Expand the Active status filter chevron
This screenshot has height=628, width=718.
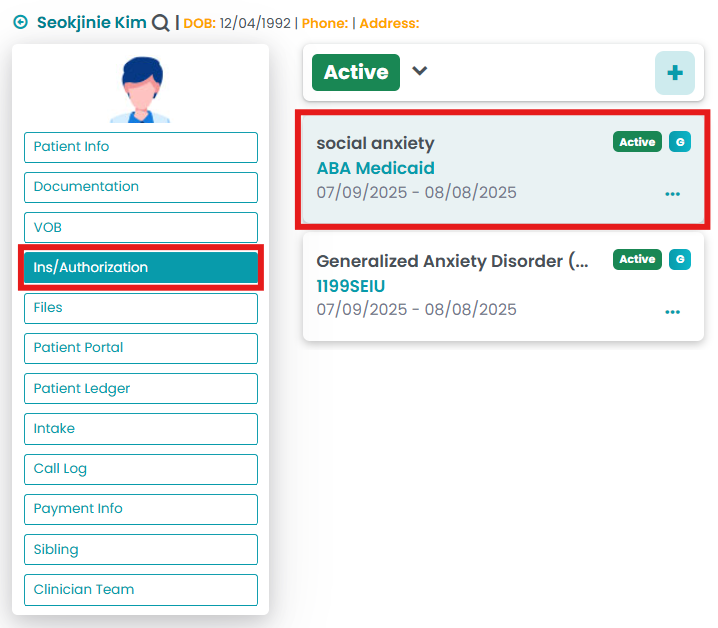click(x=419, y=71)
